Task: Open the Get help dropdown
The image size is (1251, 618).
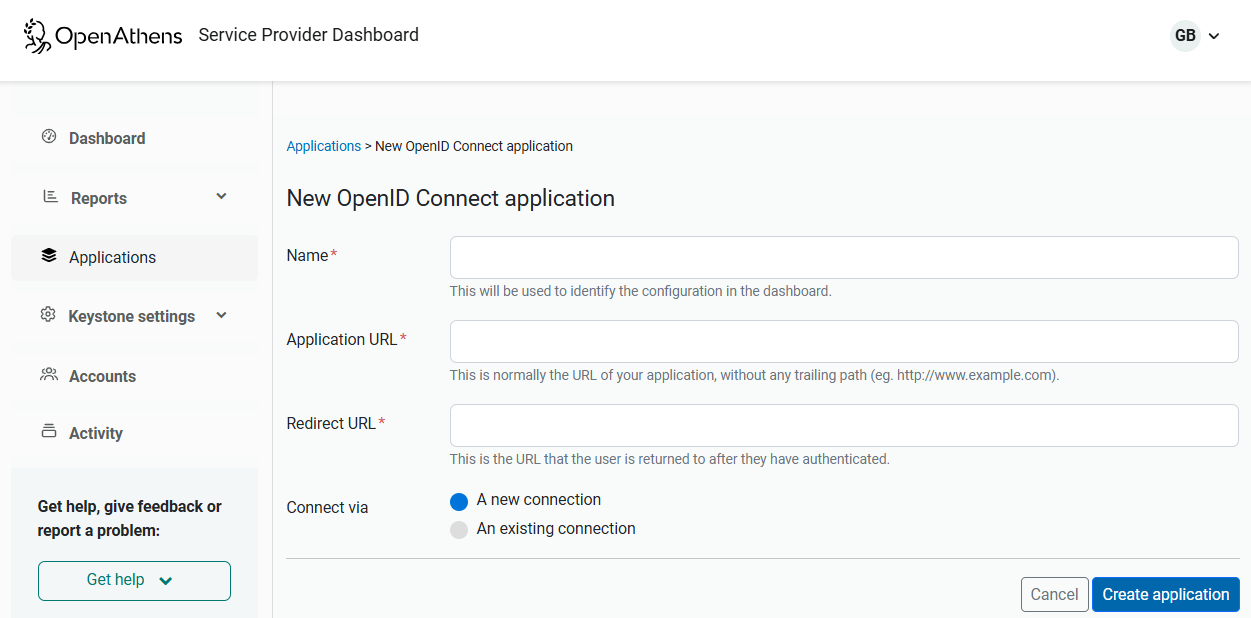Action: pos(134,580)
